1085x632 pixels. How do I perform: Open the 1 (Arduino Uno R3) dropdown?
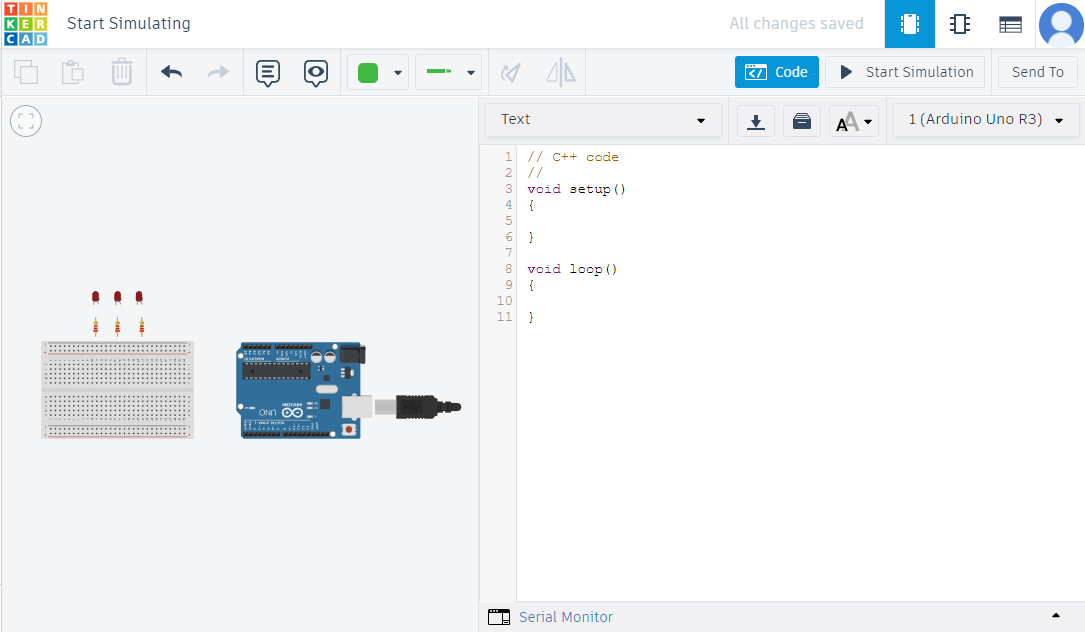click(985, 119)
